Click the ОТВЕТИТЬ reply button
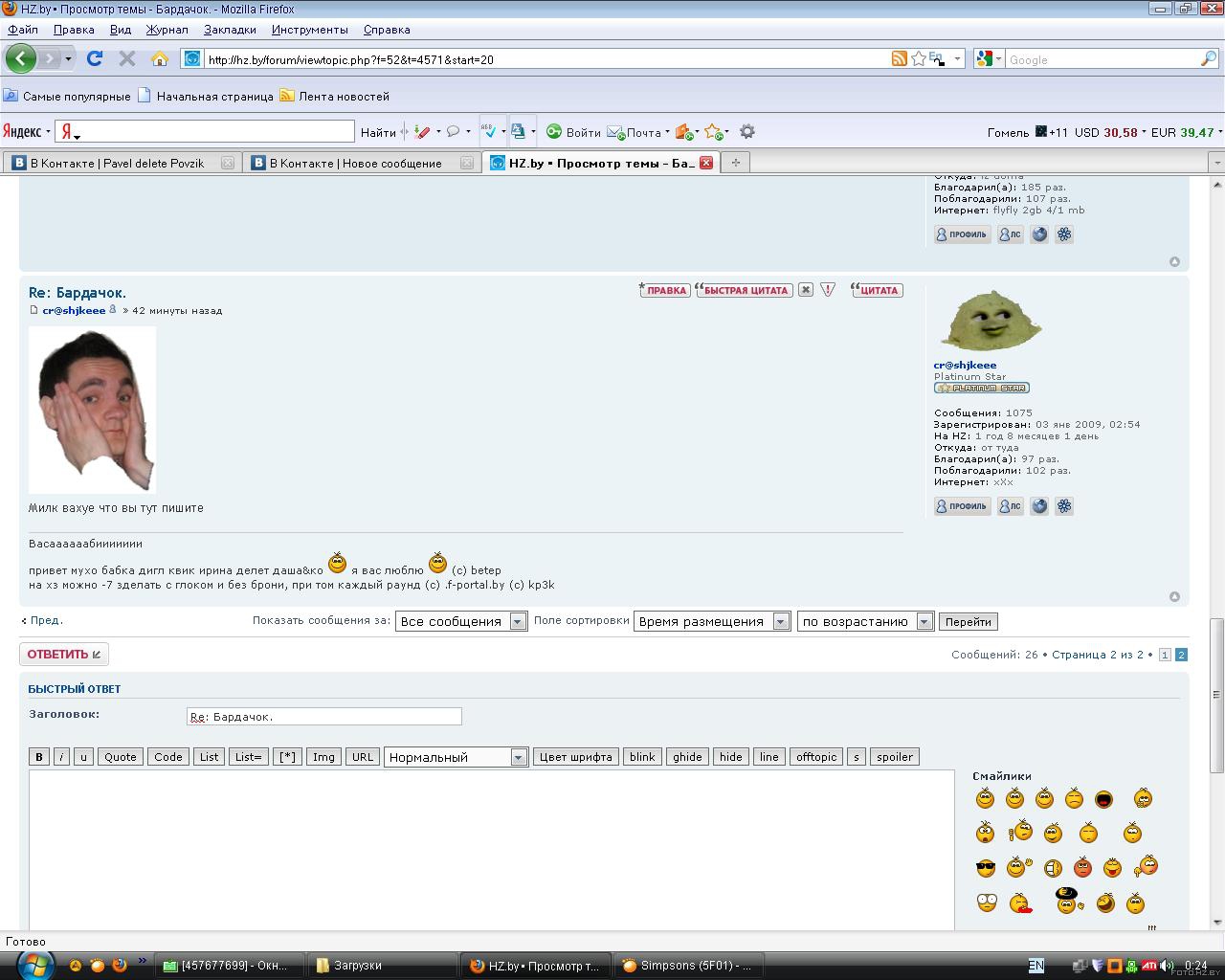The width and height of the screenshot is (1225, 980). tap(64, 655)
